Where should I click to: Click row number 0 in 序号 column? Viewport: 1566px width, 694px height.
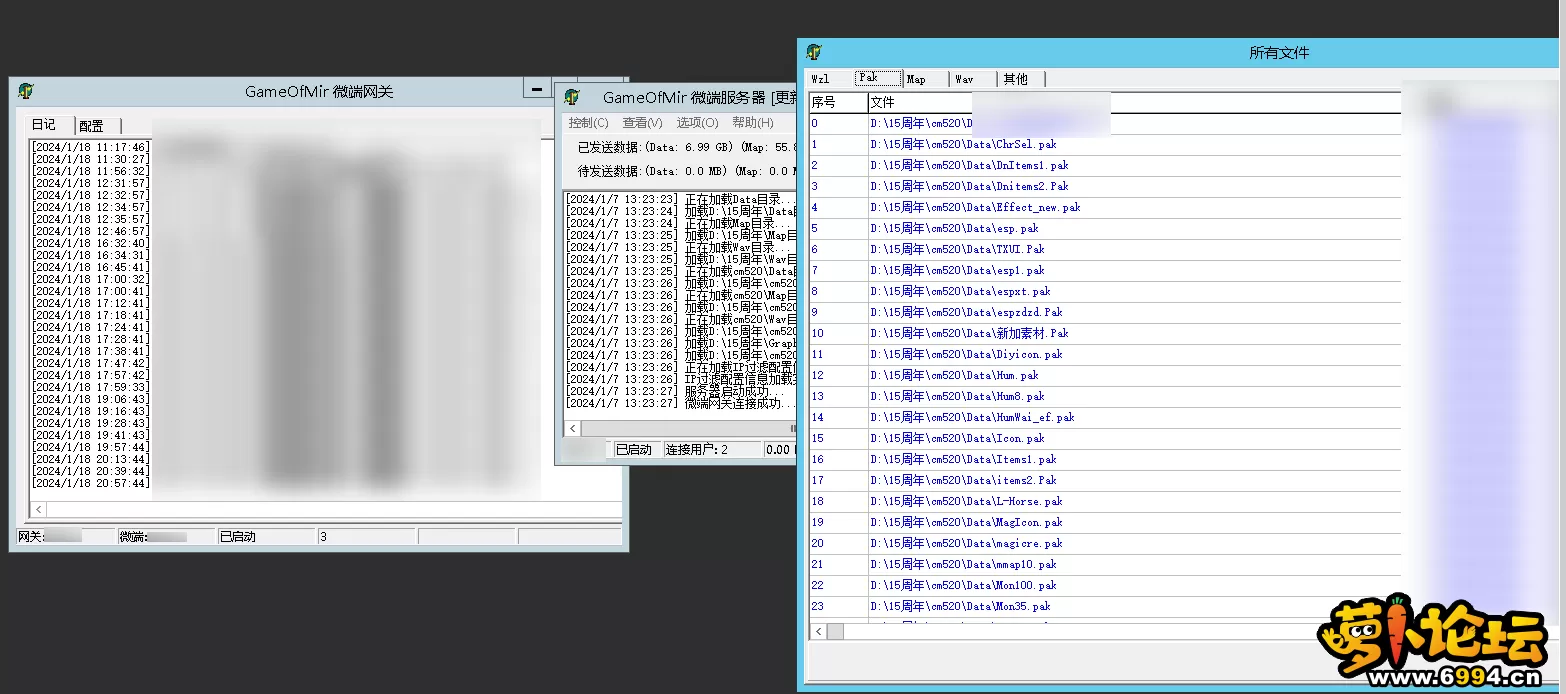point(838,124)
